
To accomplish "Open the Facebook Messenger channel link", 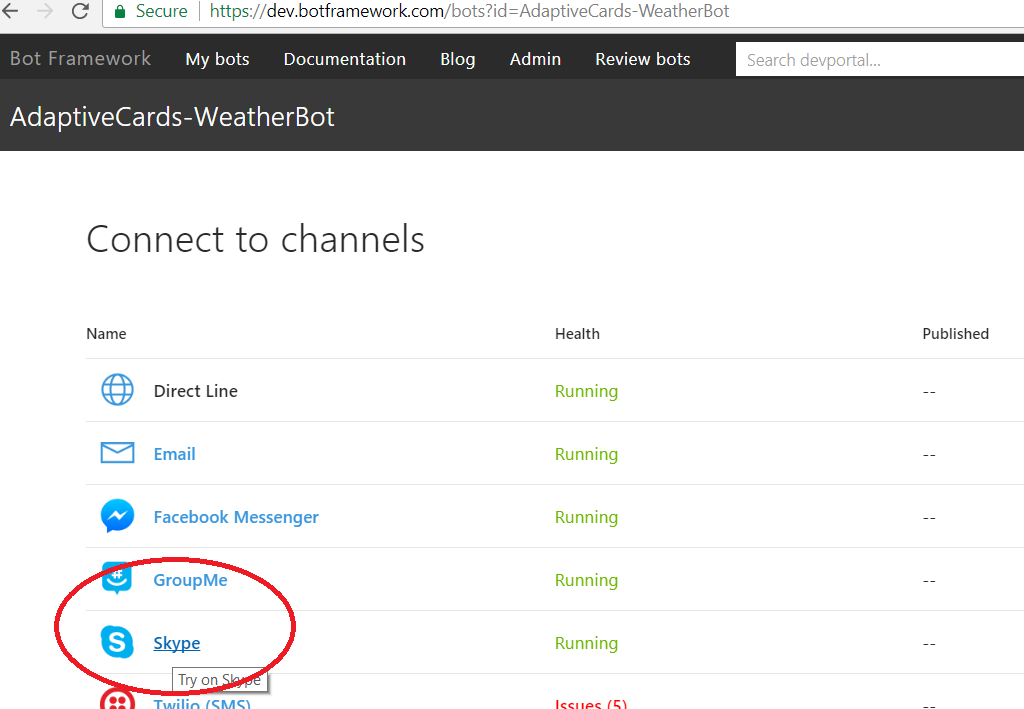I will (x=236, y=517).
